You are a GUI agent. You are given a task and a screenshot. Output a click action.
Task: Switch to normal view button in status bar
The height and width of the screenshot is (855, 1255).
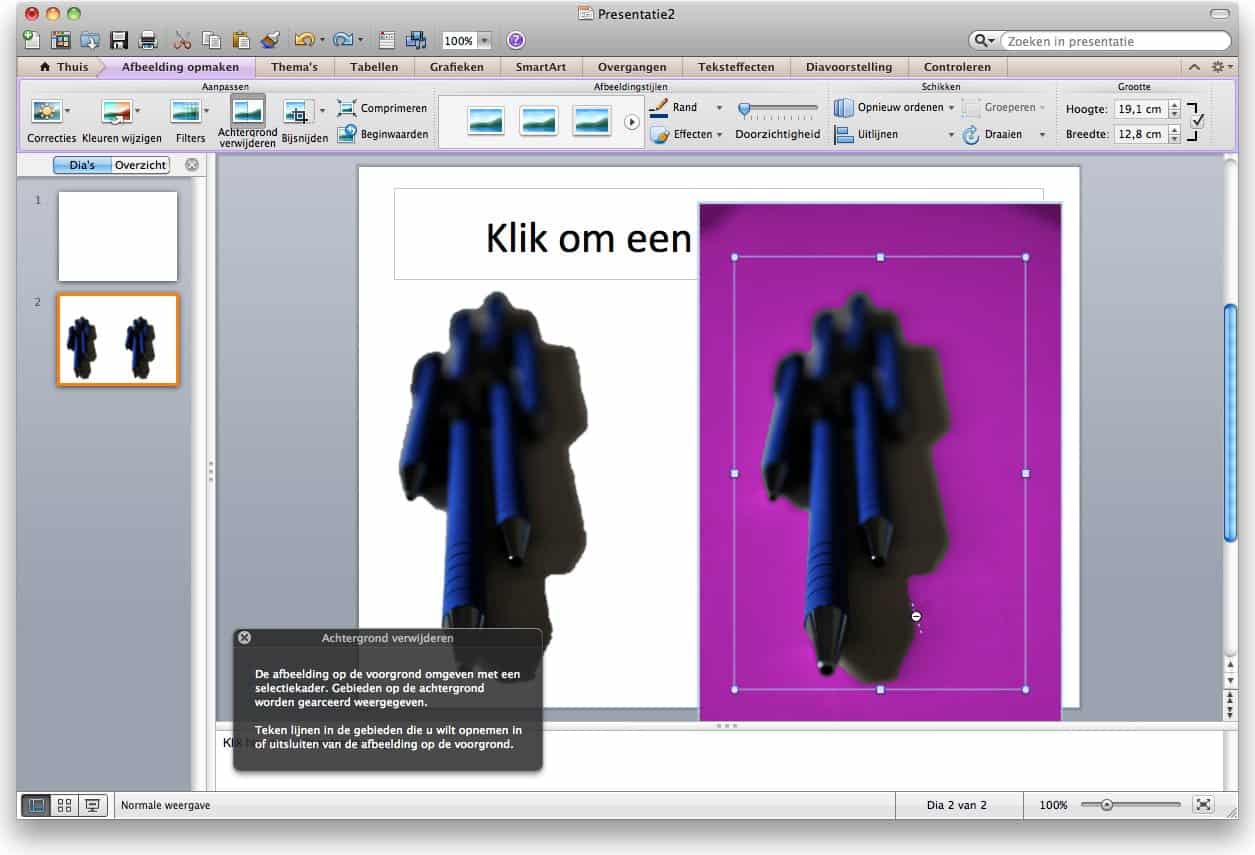point(36,805)
